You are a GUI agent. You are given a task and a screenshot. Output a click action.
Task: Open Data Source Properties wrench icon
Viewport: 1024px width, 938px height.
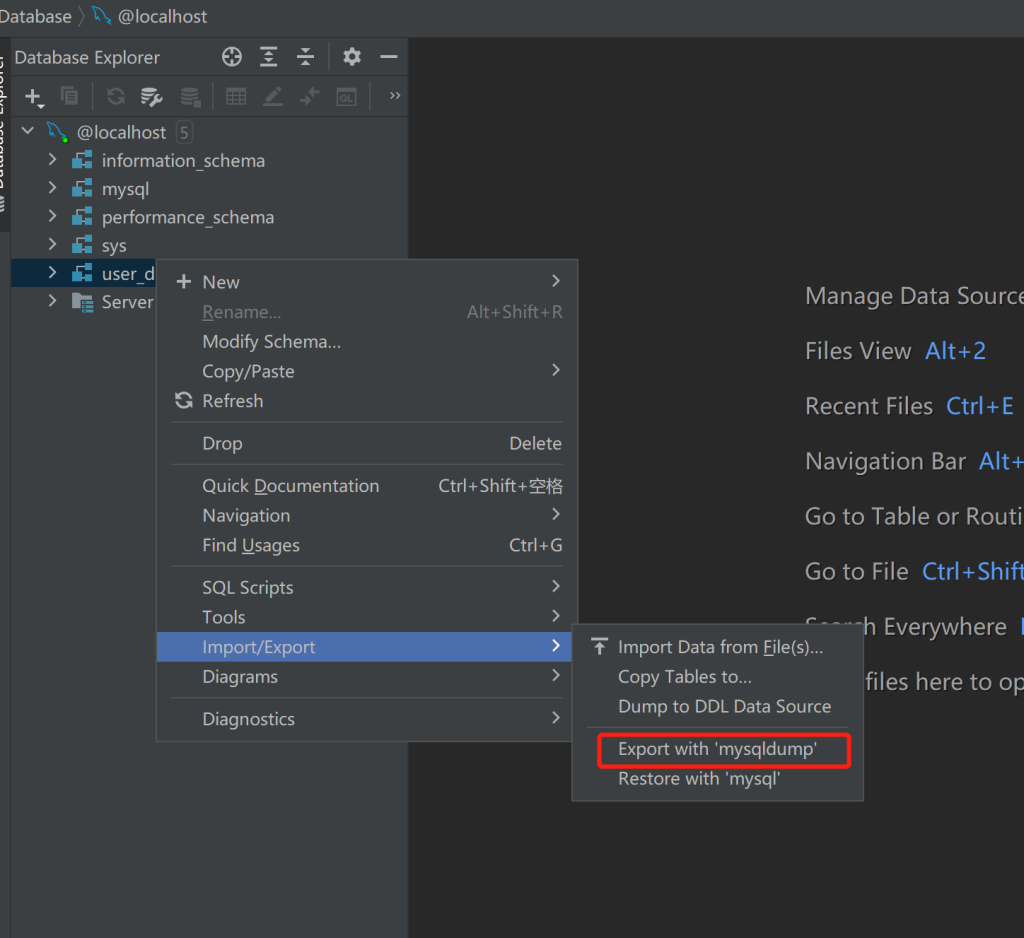(151, 97)
